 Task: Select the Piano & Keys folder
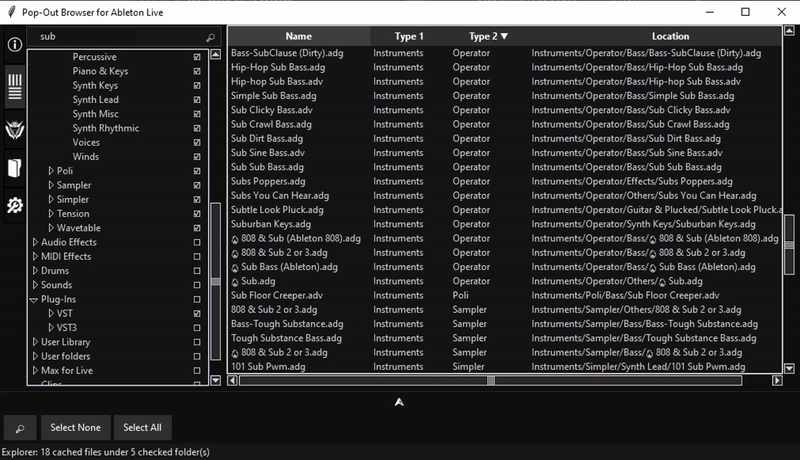point(100,71)
